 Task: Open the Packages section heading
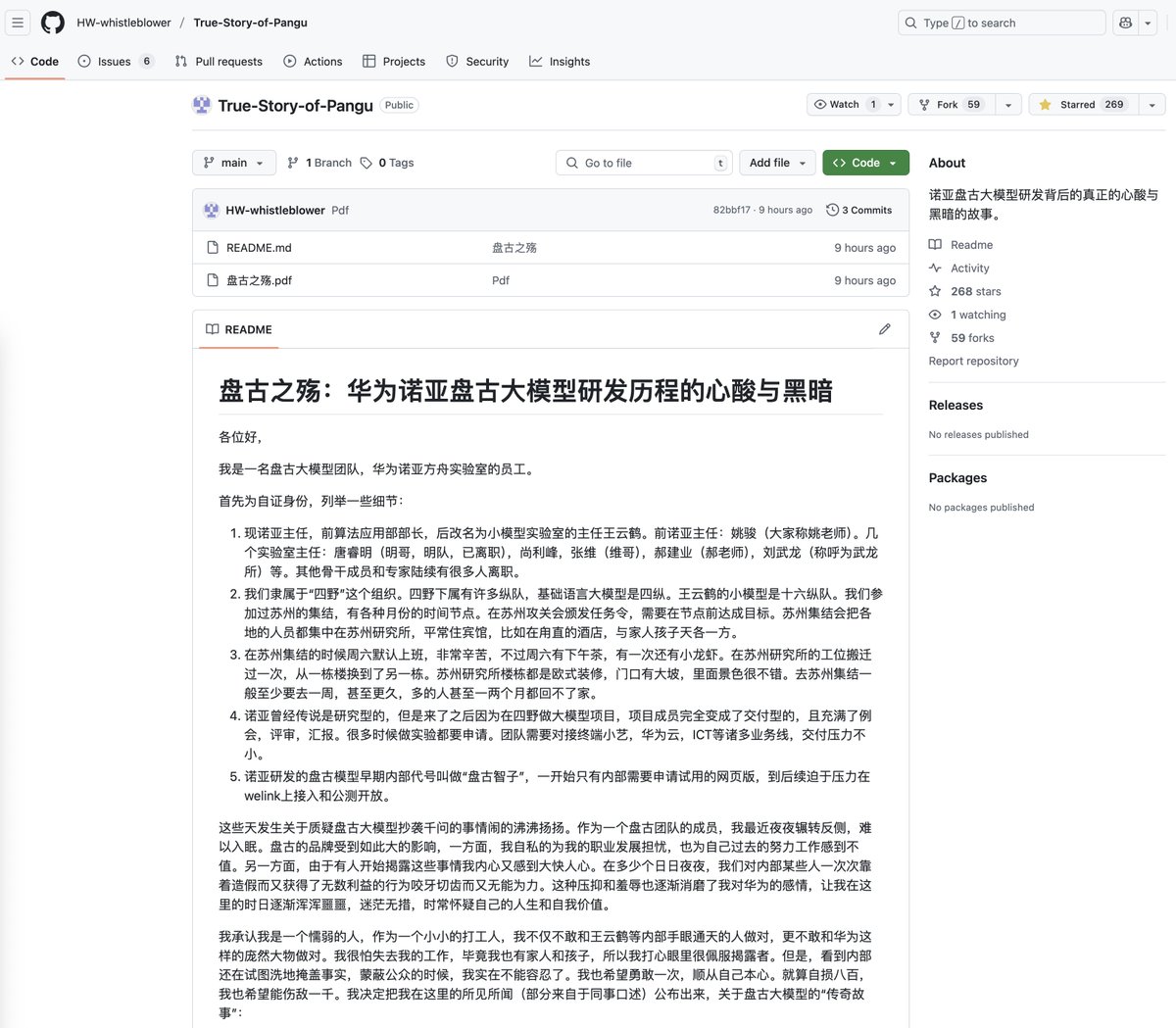pos(957,477)
